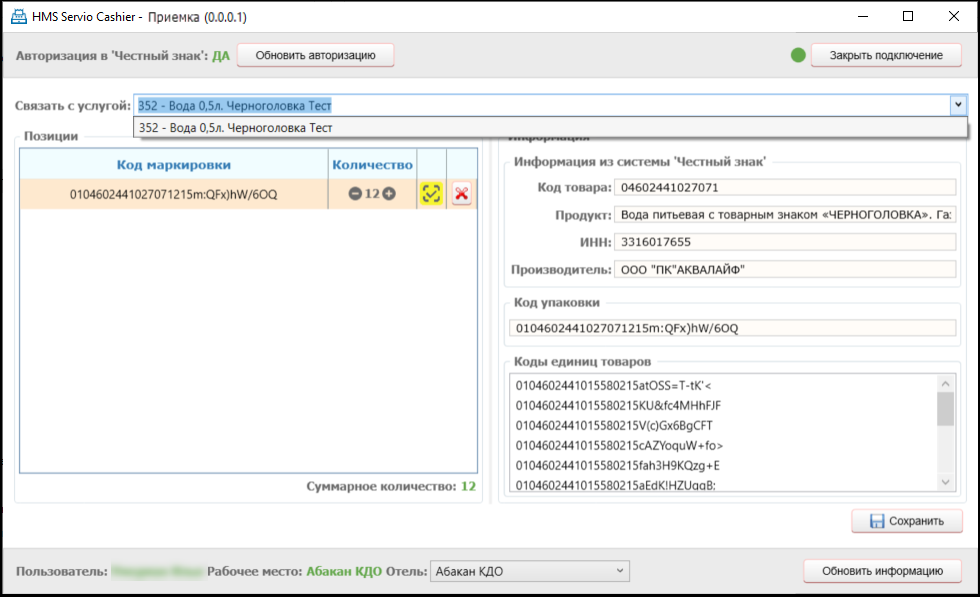Delete the marking code row with red X

point(461,194)
